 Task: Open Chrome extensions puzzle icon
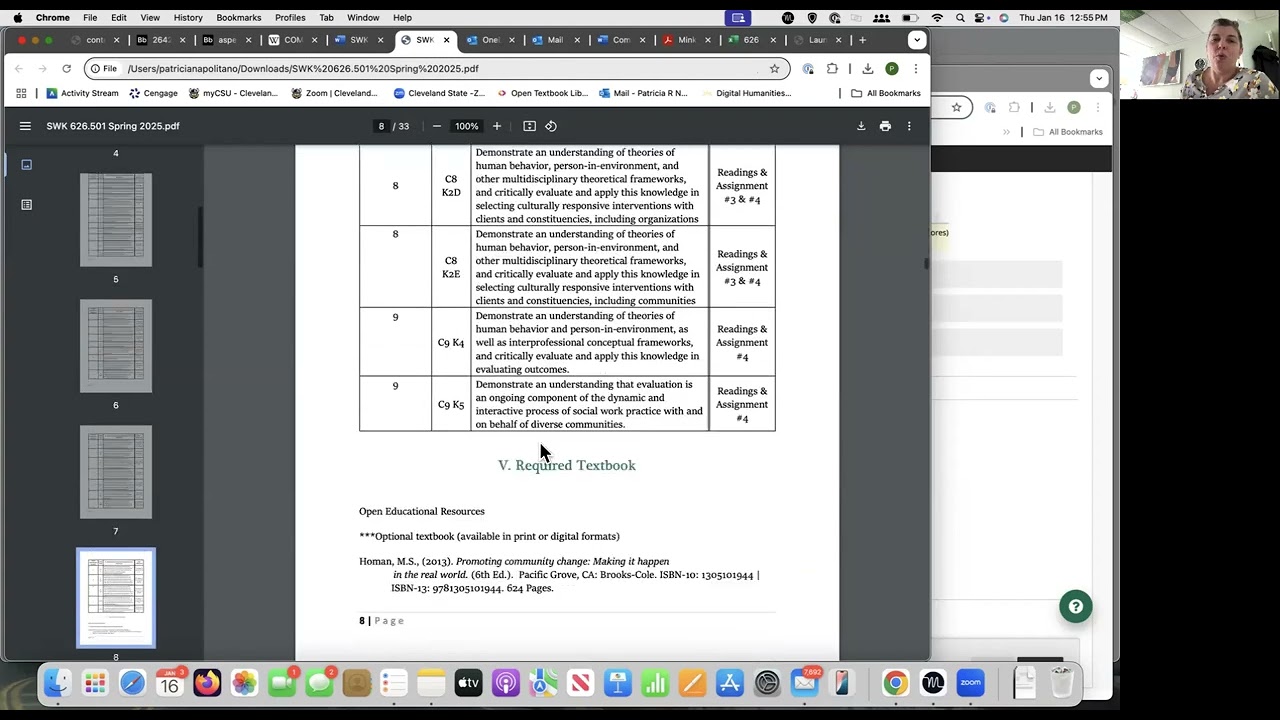[x=832, y=68]
